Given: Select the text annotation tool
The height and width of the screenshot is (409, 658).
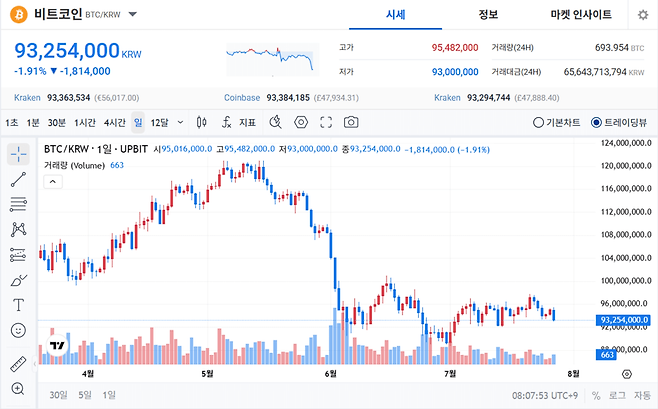Looking at the screenshot, I should (x=18, y=305).
